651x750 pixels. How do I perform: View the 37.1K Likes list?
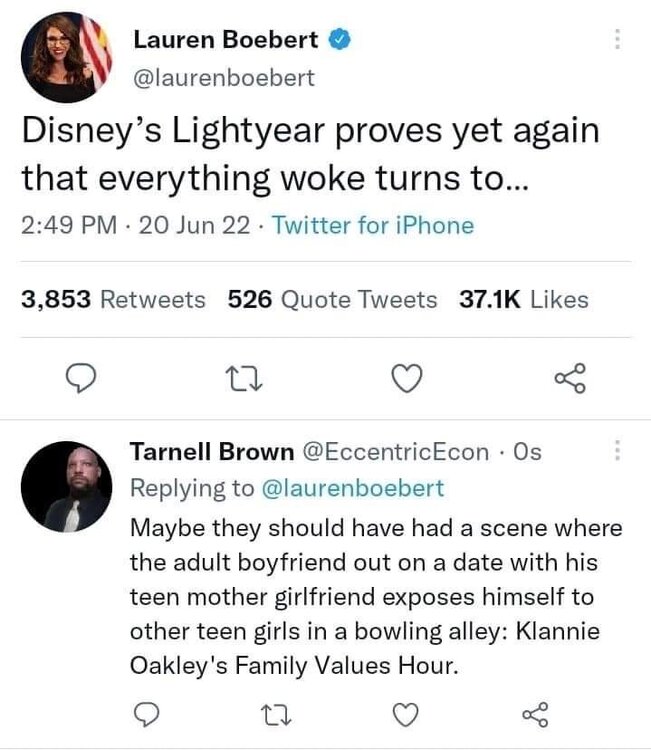(x=522, y=299)
